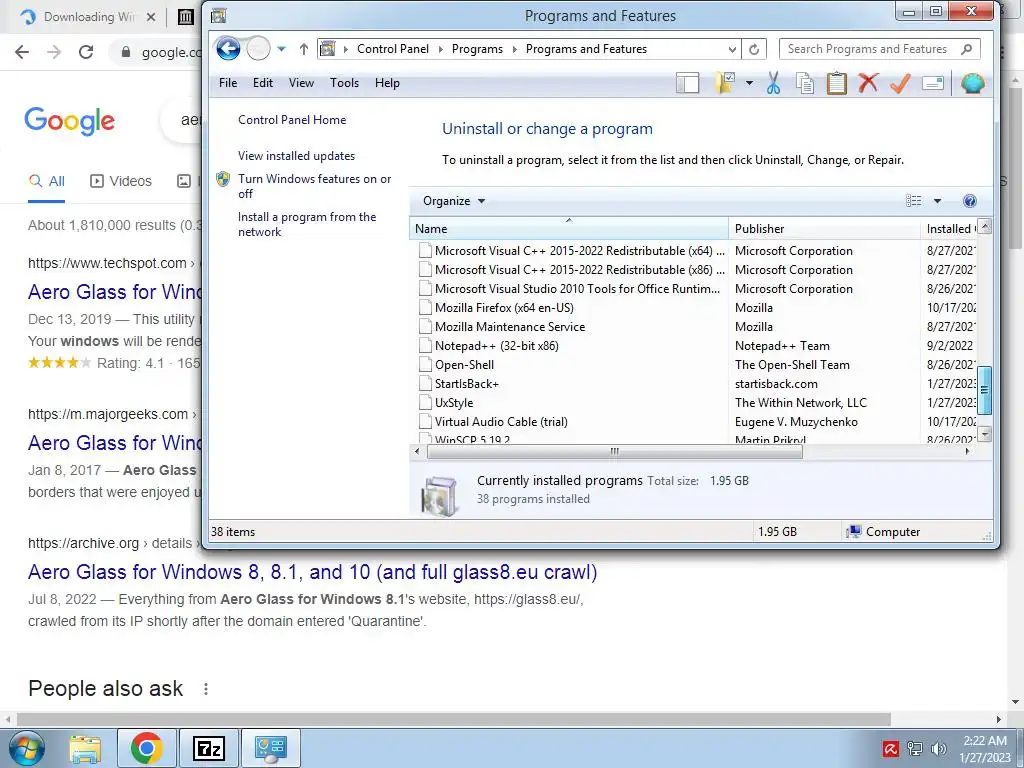Click the shield icon for Windows features

[x=223, y=179]
